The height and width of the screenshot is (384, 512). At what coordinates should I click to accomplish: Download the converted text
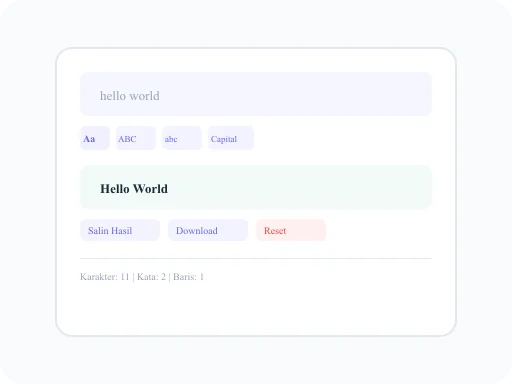click(x=208, y=230)
